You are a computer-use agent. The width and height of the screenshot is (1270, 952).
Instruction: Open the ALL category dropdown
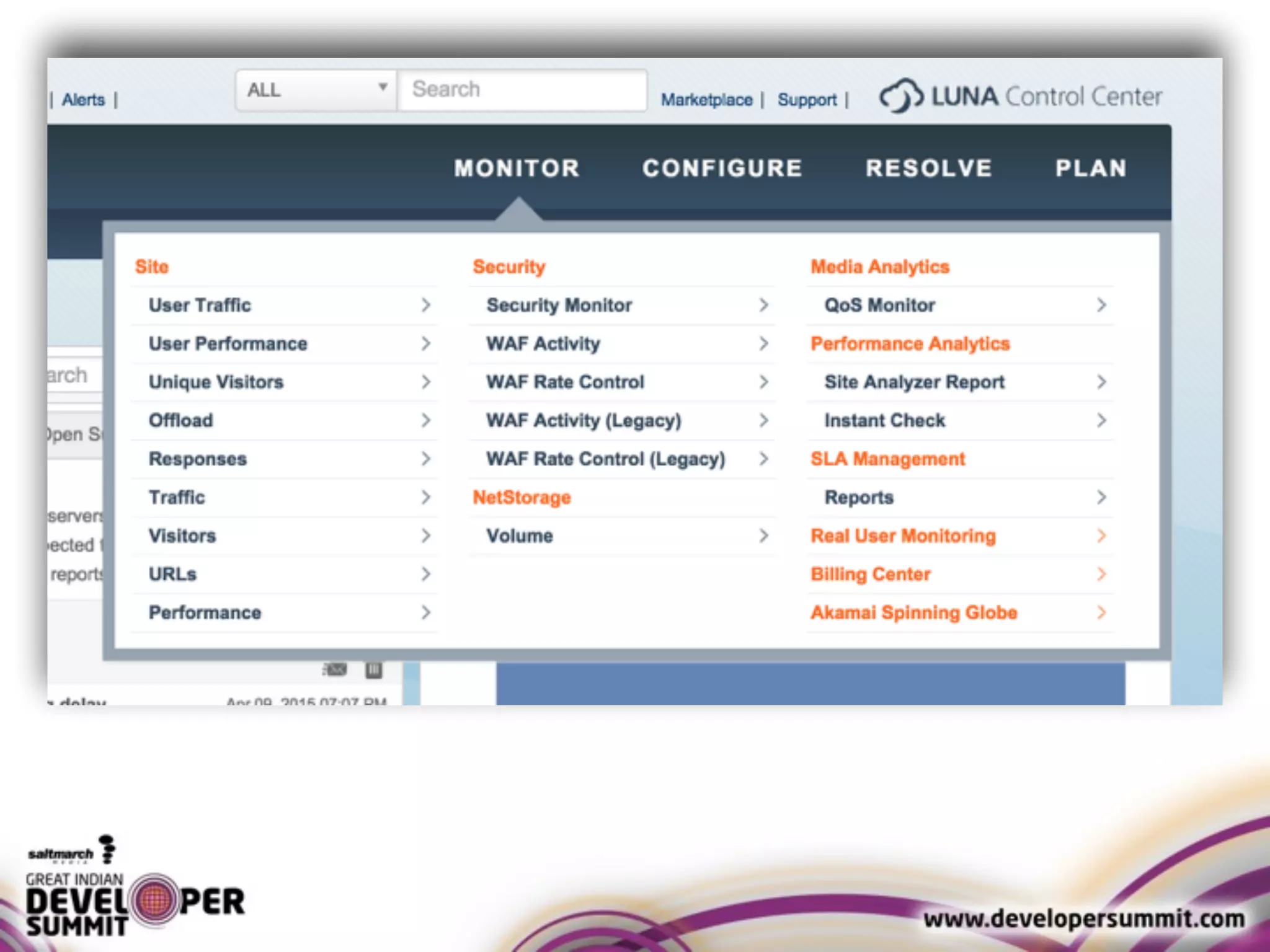(316, 90)
